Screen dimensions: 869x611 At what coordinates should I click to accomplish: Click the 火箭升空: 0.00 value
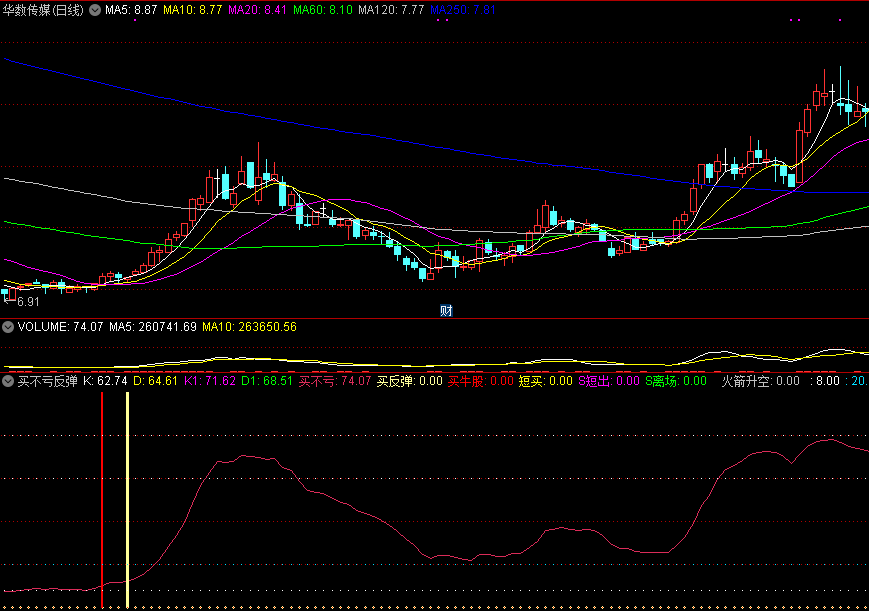click(x=760, y=381)
